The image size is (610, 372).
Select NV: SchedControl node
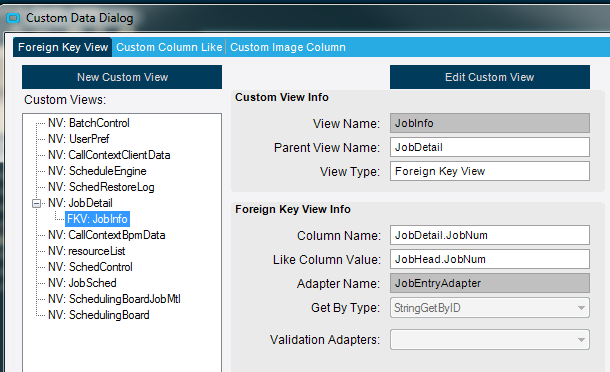(90, 267)
